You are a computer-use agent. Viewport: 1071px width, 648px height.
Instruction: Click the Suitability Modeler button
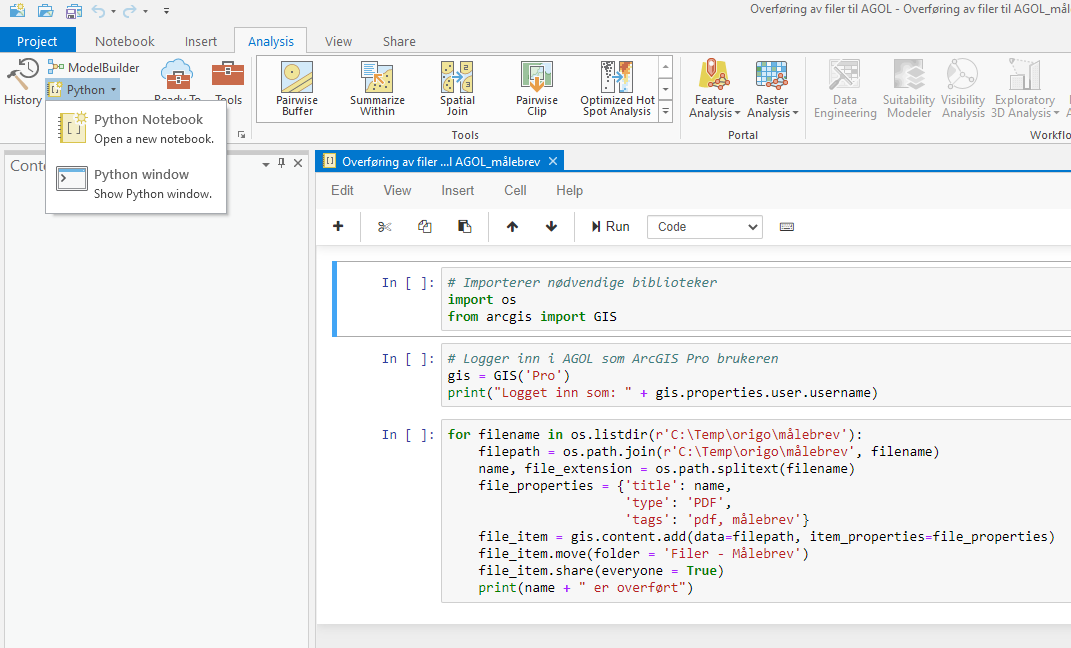pyautogui.click(x=909, y=89)
